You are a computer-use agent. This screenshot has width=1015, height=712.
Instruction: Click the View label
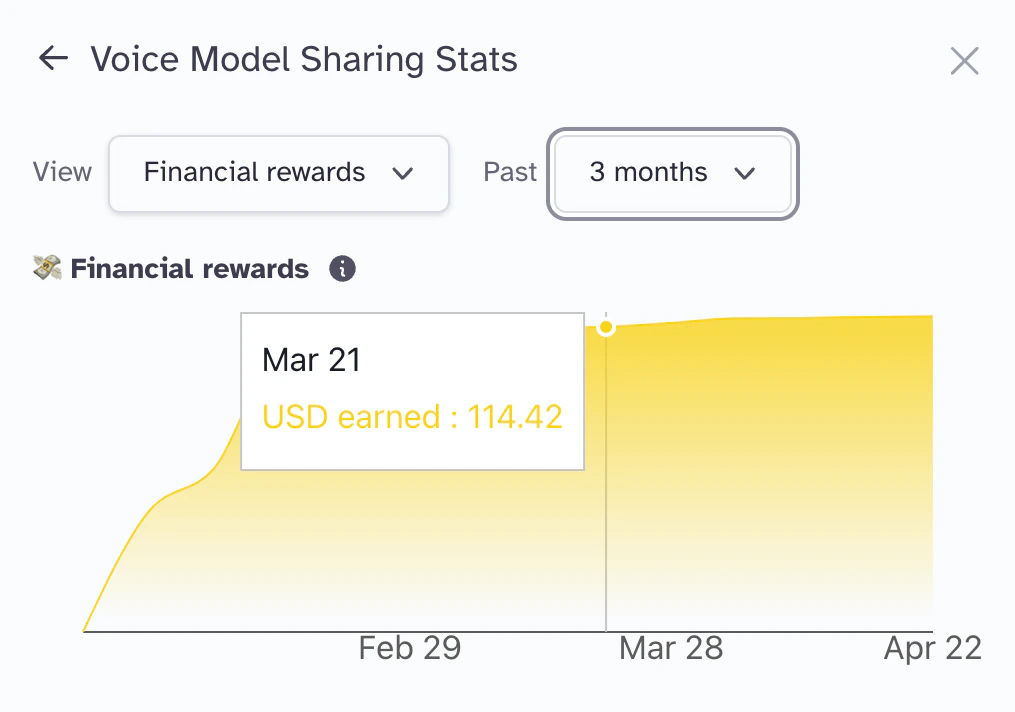tap(62, 172)
